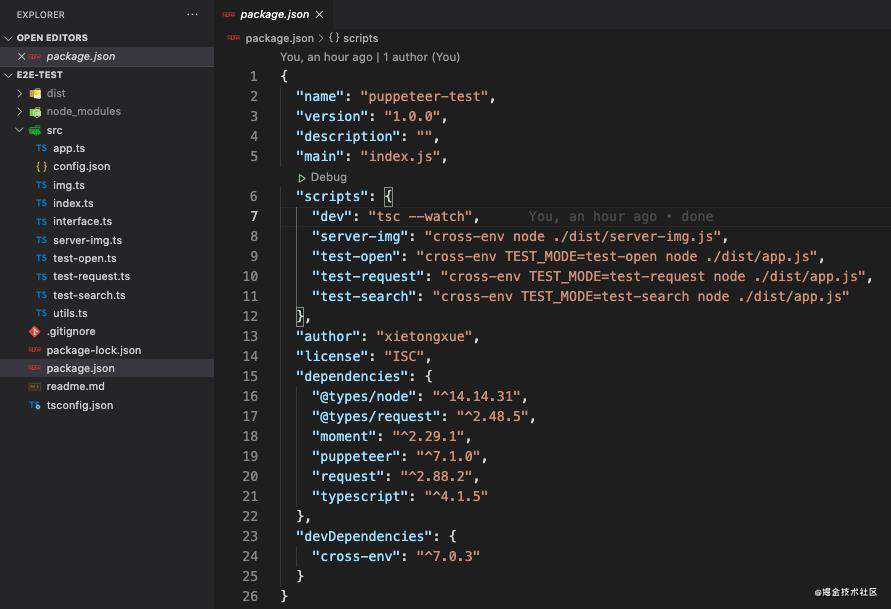Viewport: 891px width, 609px height.
Task: Click the icon beside tsconfig.json
Action: [x=35, y=405]
